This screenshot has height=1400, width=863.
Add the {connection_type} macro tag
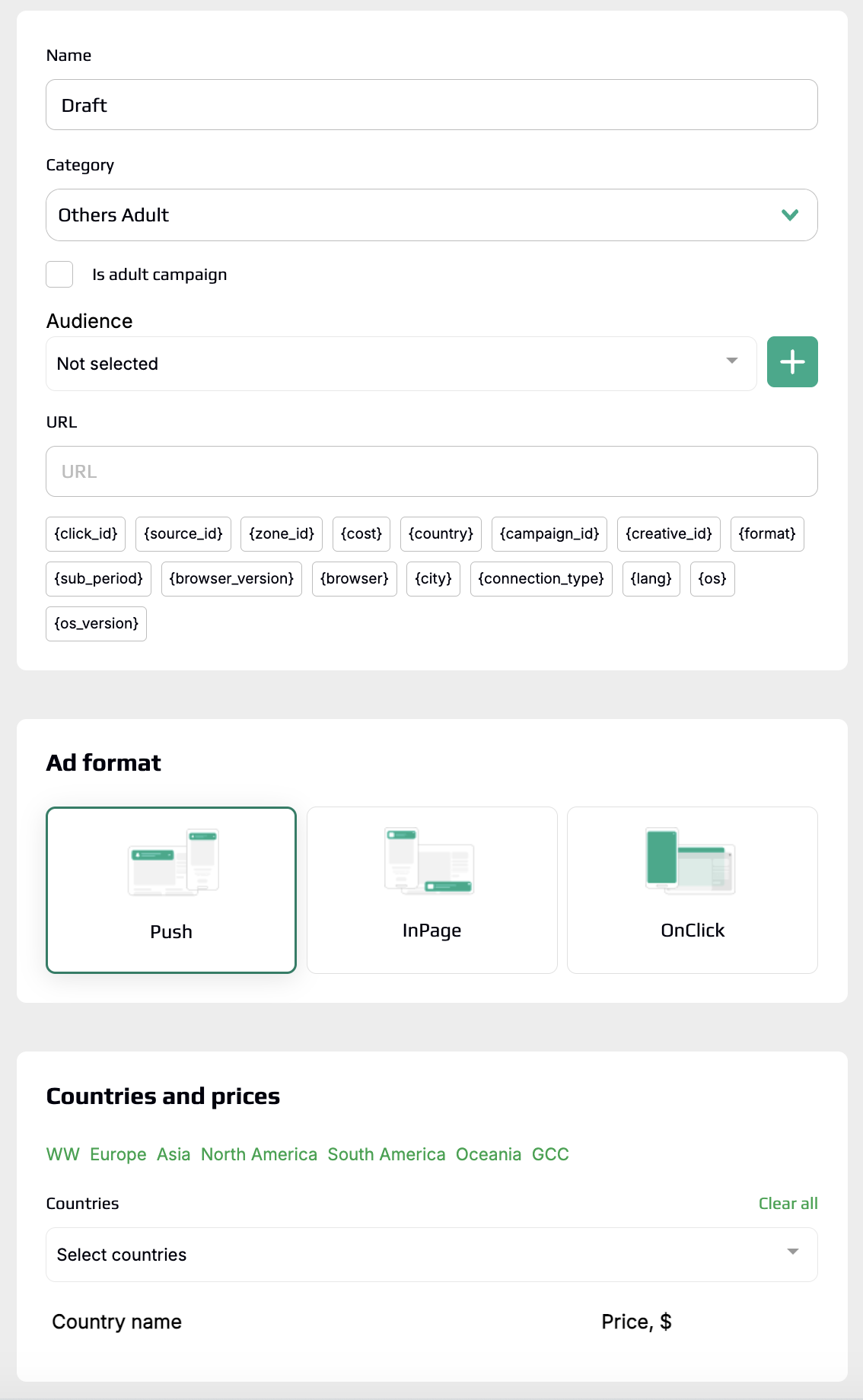(541, 579)
